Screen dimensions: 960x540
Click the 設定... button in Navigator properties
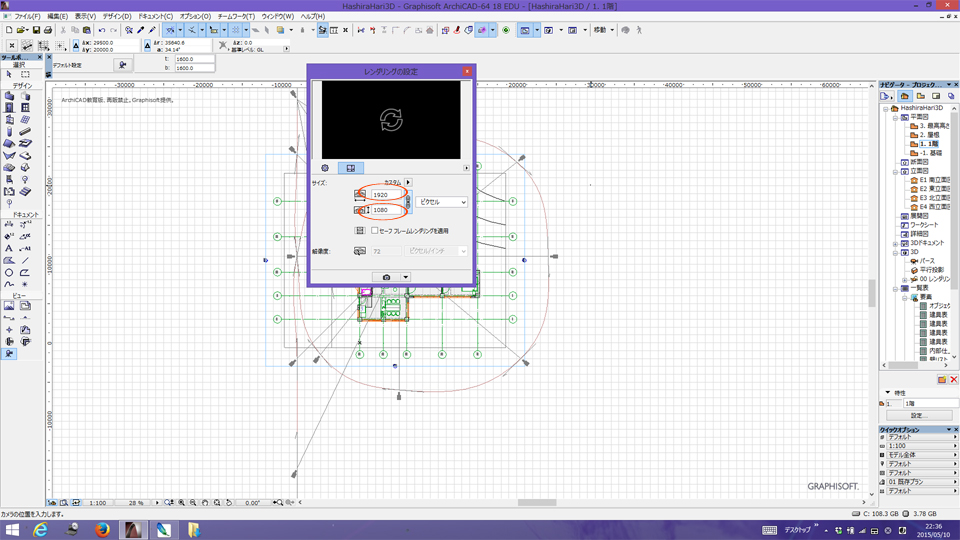pos(918,416)
